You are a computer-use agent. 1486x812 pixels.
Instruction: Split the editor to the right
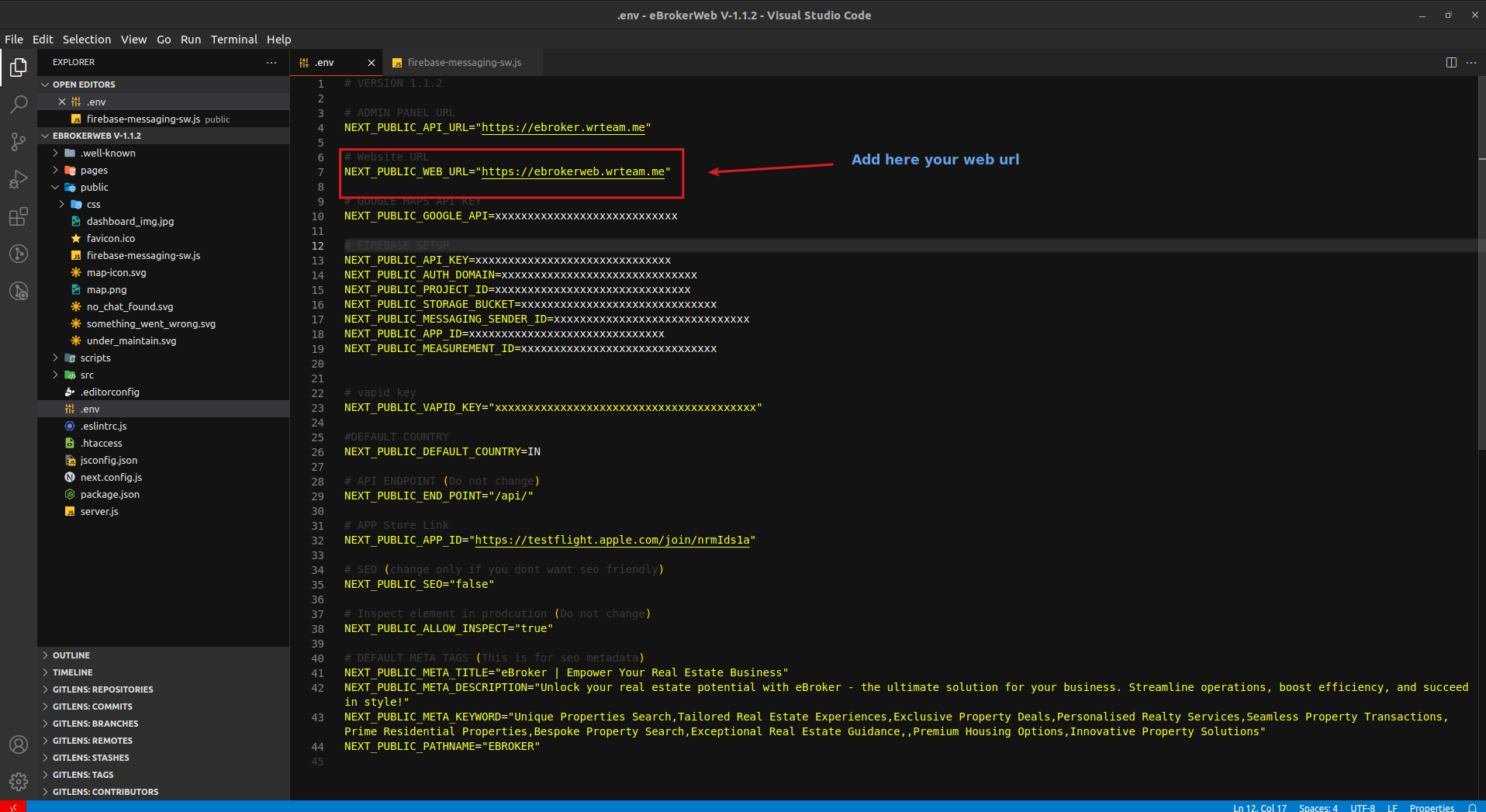[1451, 62]
